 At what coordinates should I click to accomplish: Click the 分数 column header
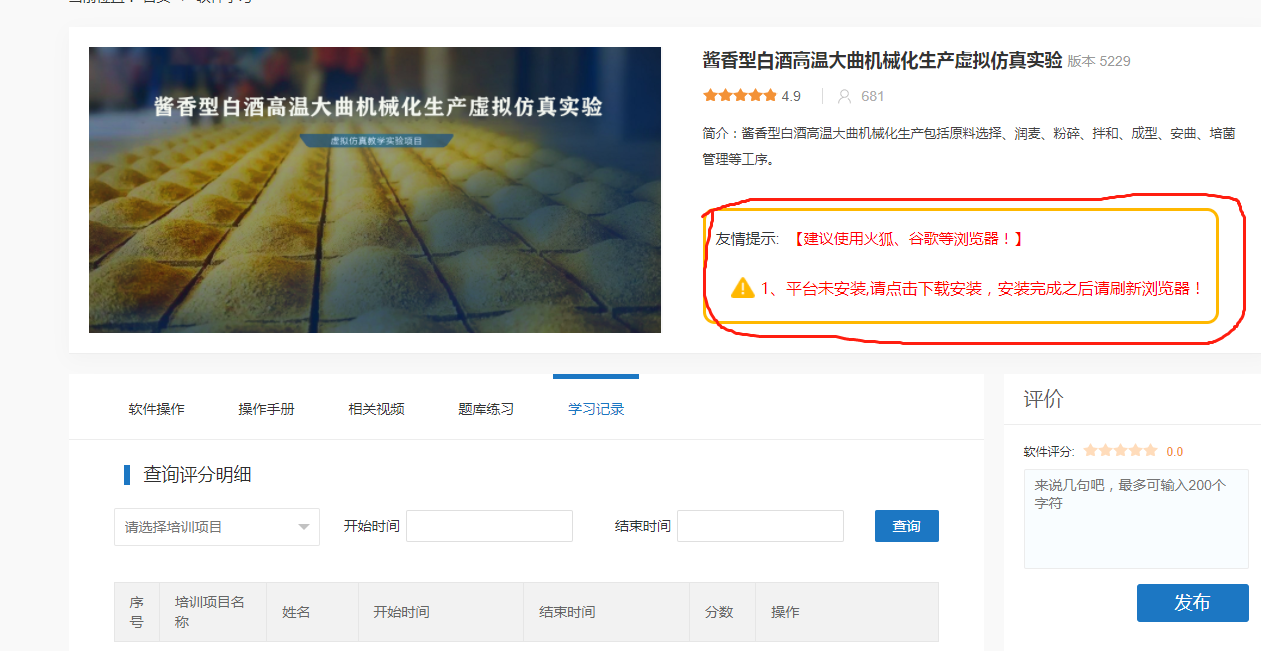click(x=719, y=612)
